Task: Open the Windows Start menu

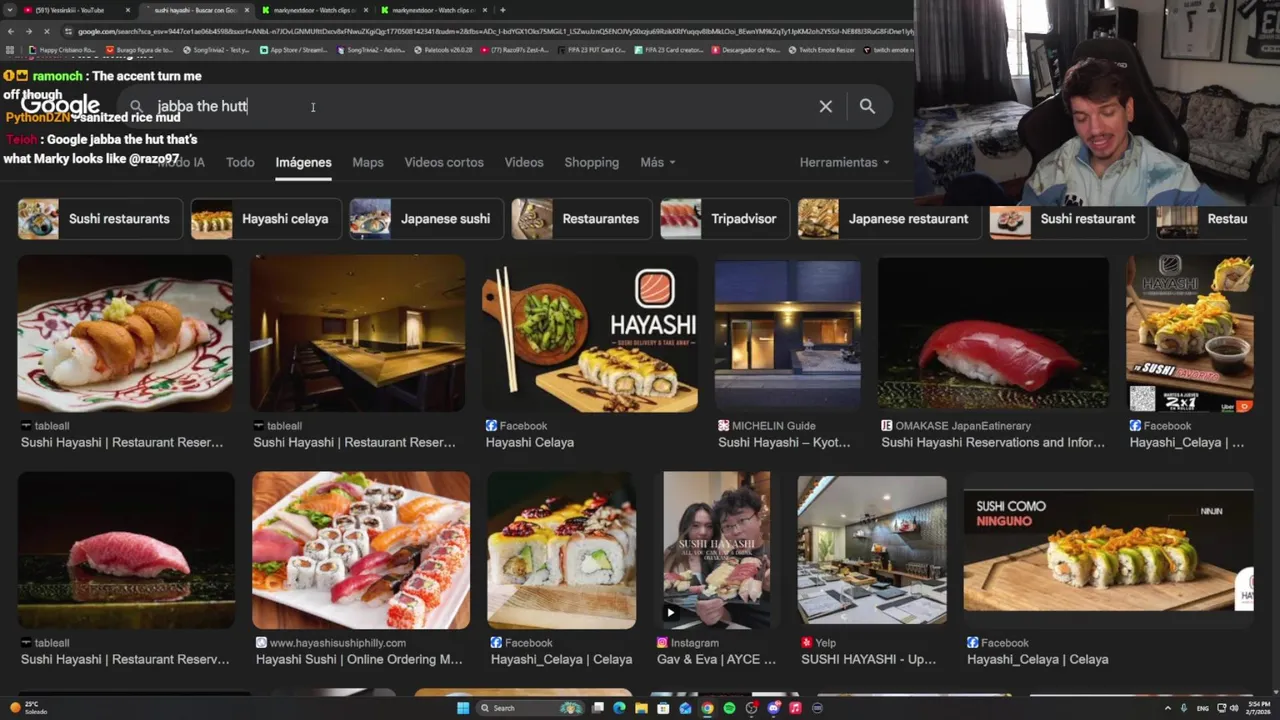Action: pos(463,708)
